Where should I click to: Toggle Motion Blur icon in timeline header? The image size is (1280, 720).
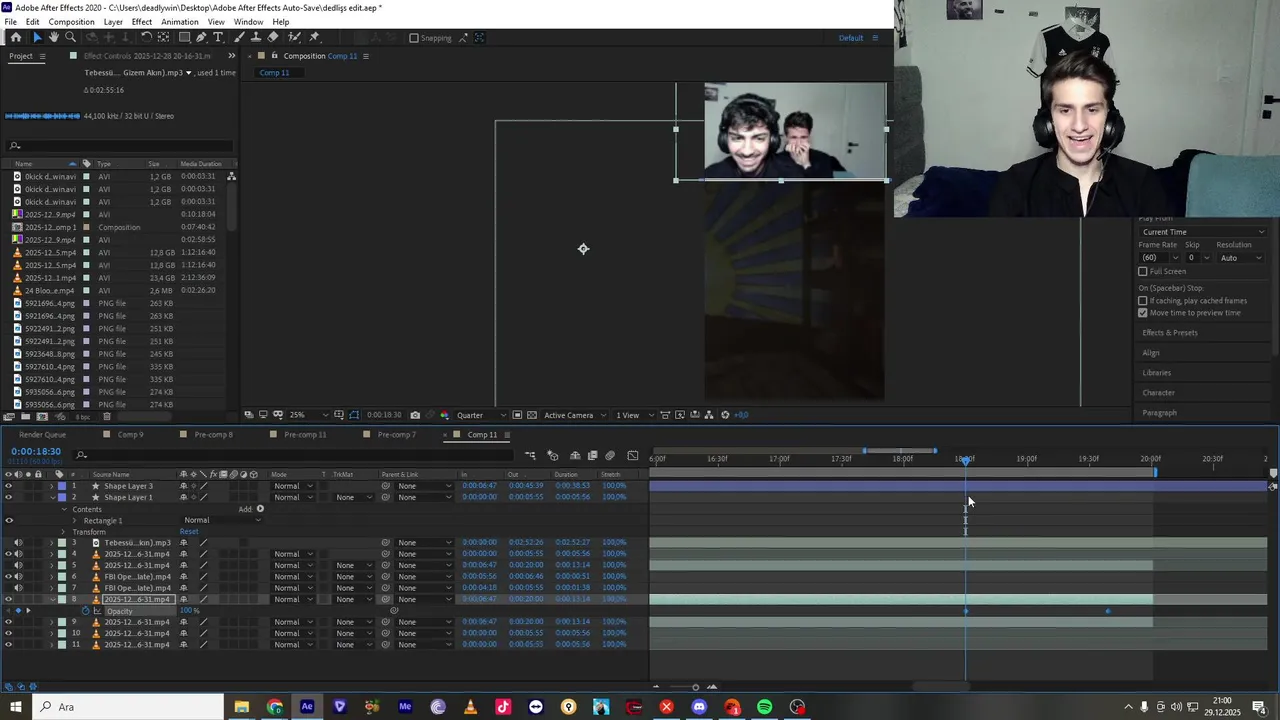tap(610, 456)
